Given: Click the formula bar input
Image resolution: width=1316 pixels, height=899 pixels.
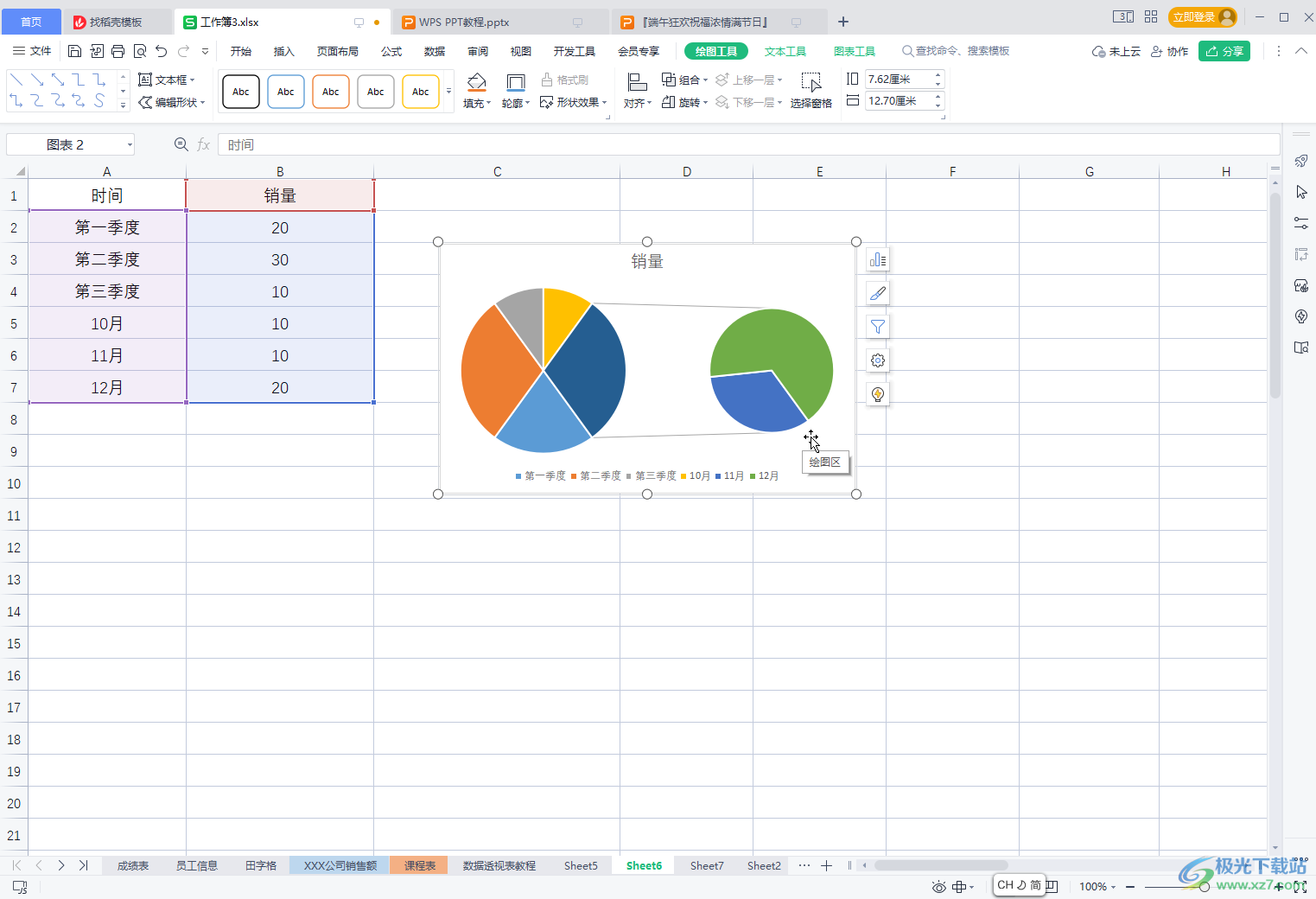Looking at the screenshot, I should 748,144.
